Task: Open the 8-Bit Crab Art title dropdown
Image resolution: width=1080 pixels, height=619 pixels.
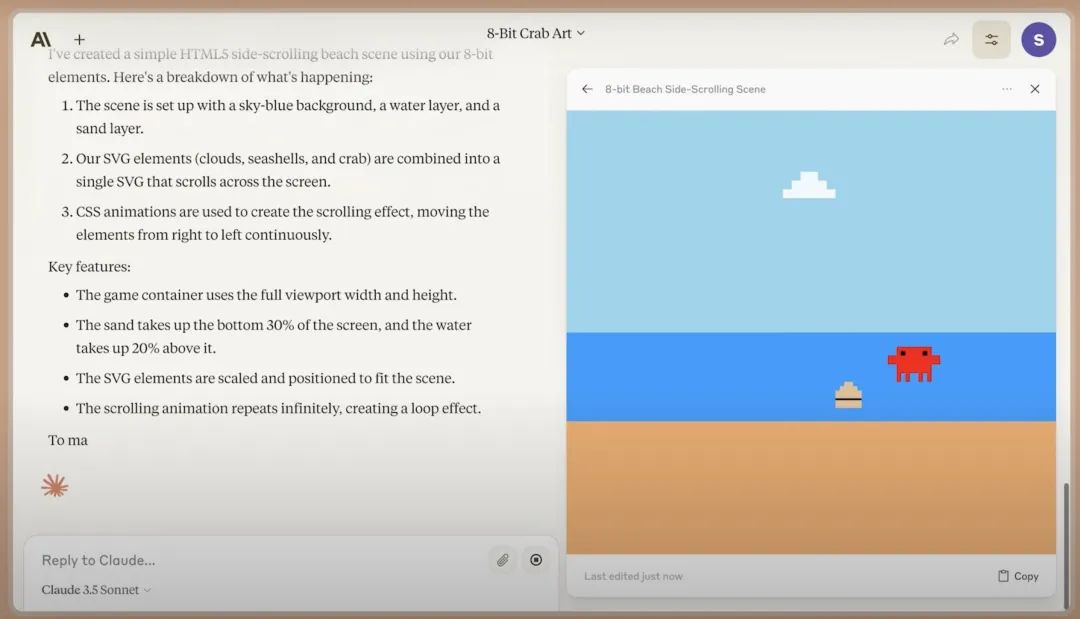Action: point(535,33)
